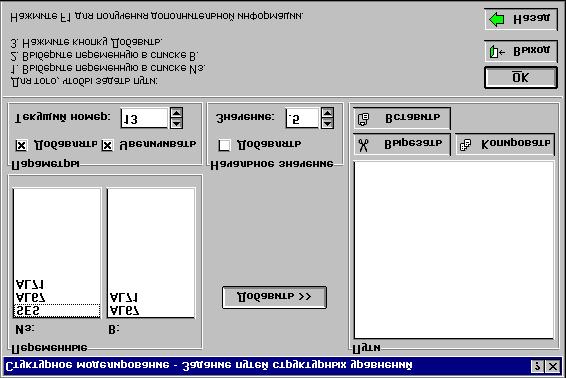Select AL71 in the Из variable list
This screenshot has height=378, width=566.
coord(57,285)
